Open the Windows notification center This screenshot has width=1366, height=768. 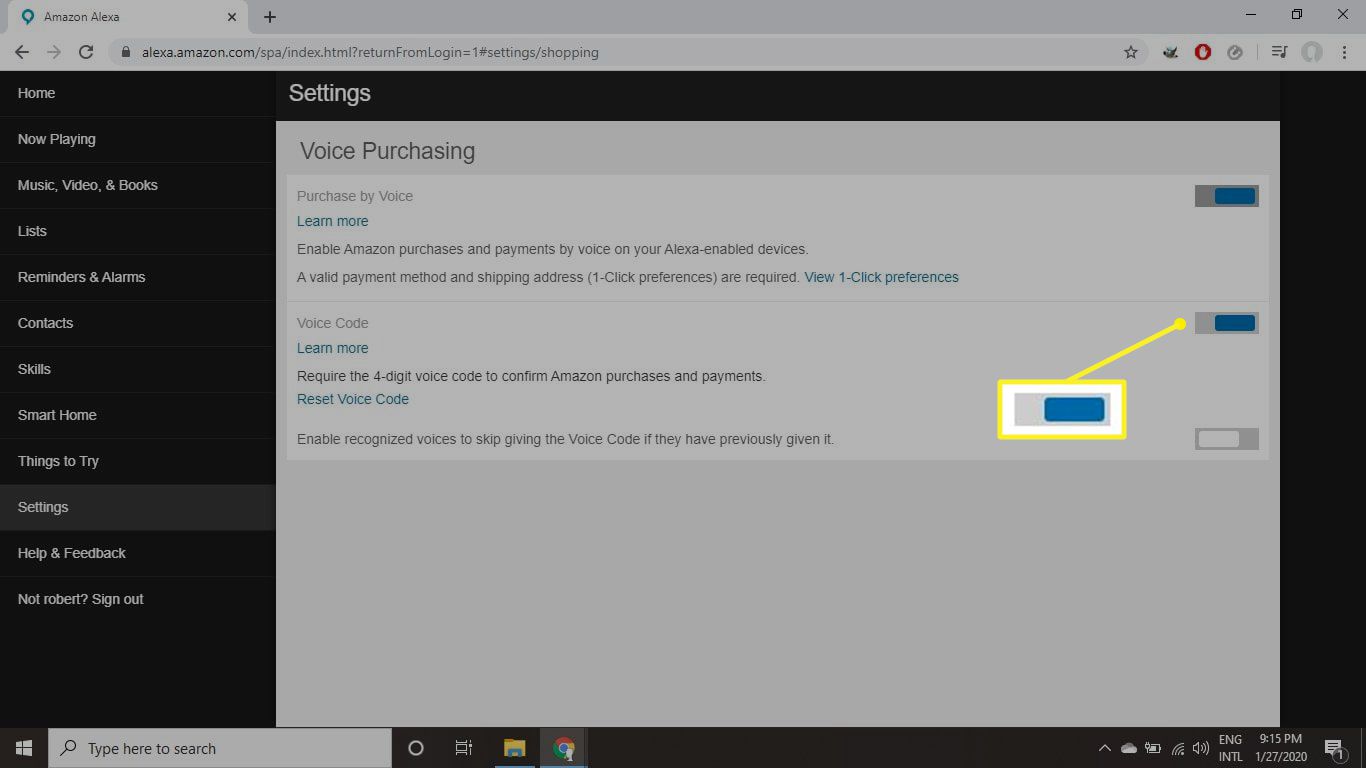[1333, 748]
